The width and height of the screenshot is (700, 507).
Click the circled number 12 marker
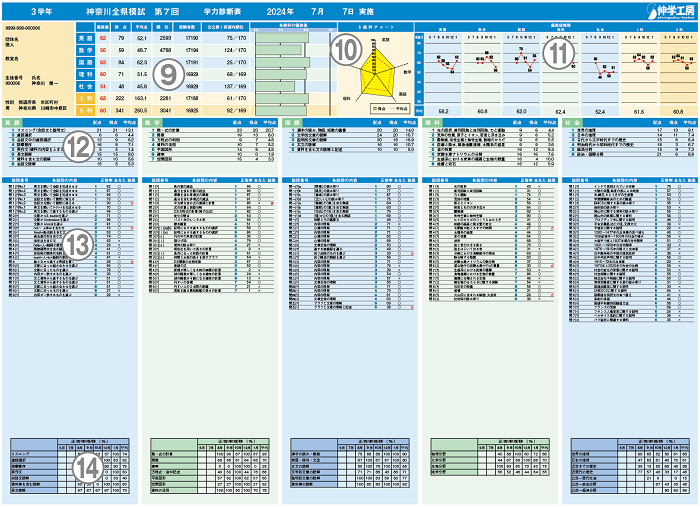coord(77,147)
